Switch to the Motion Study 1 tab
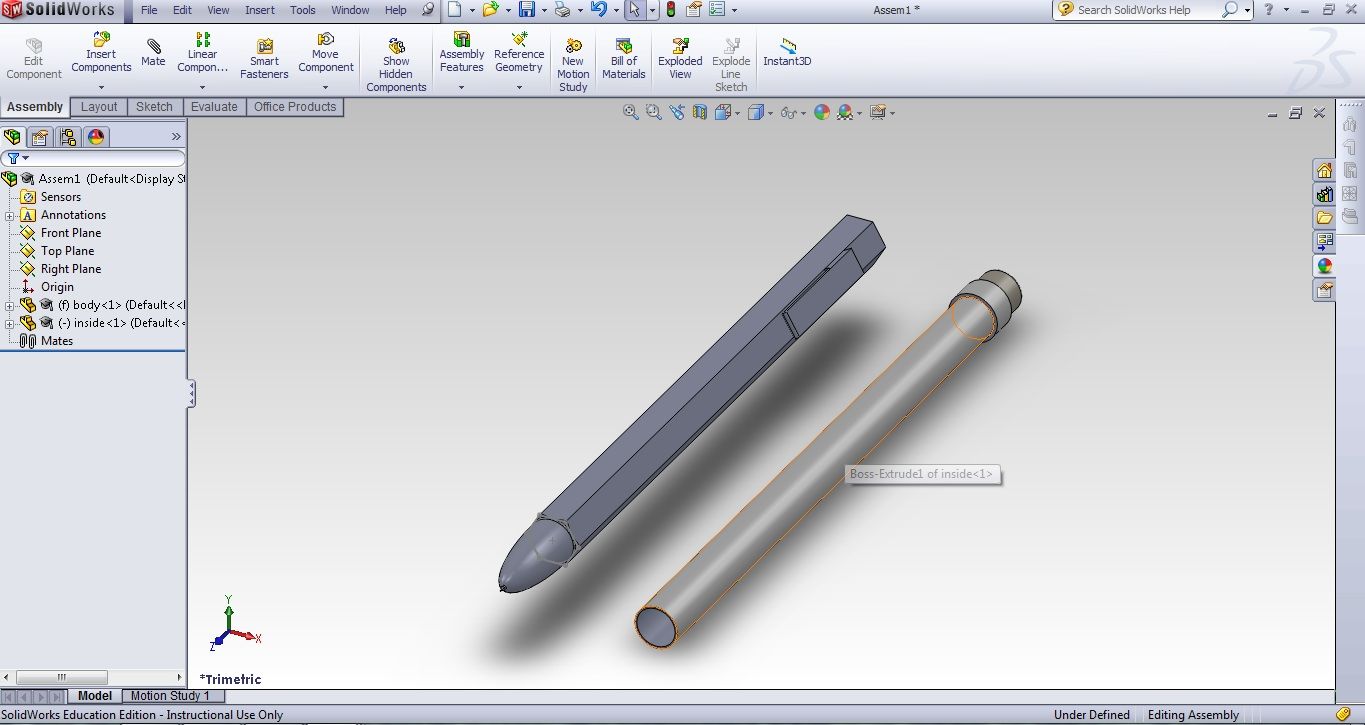1365x725 pixels. pyautogui.click(x=172, y=696)
